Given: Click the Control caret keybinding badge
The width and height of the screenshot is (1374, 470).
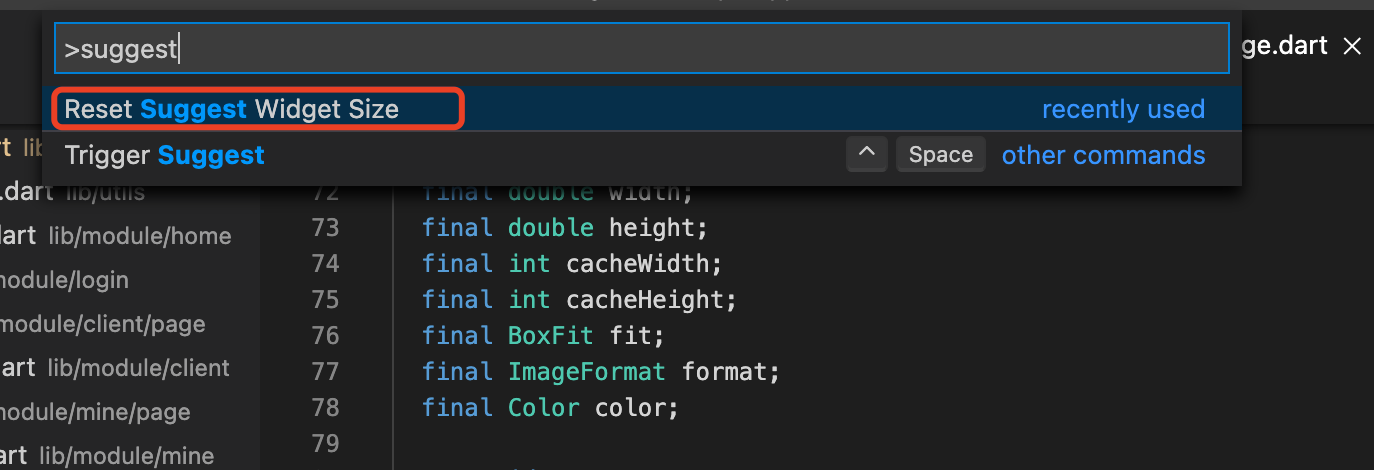Looking at the screenshot, I should coord(867,155).
